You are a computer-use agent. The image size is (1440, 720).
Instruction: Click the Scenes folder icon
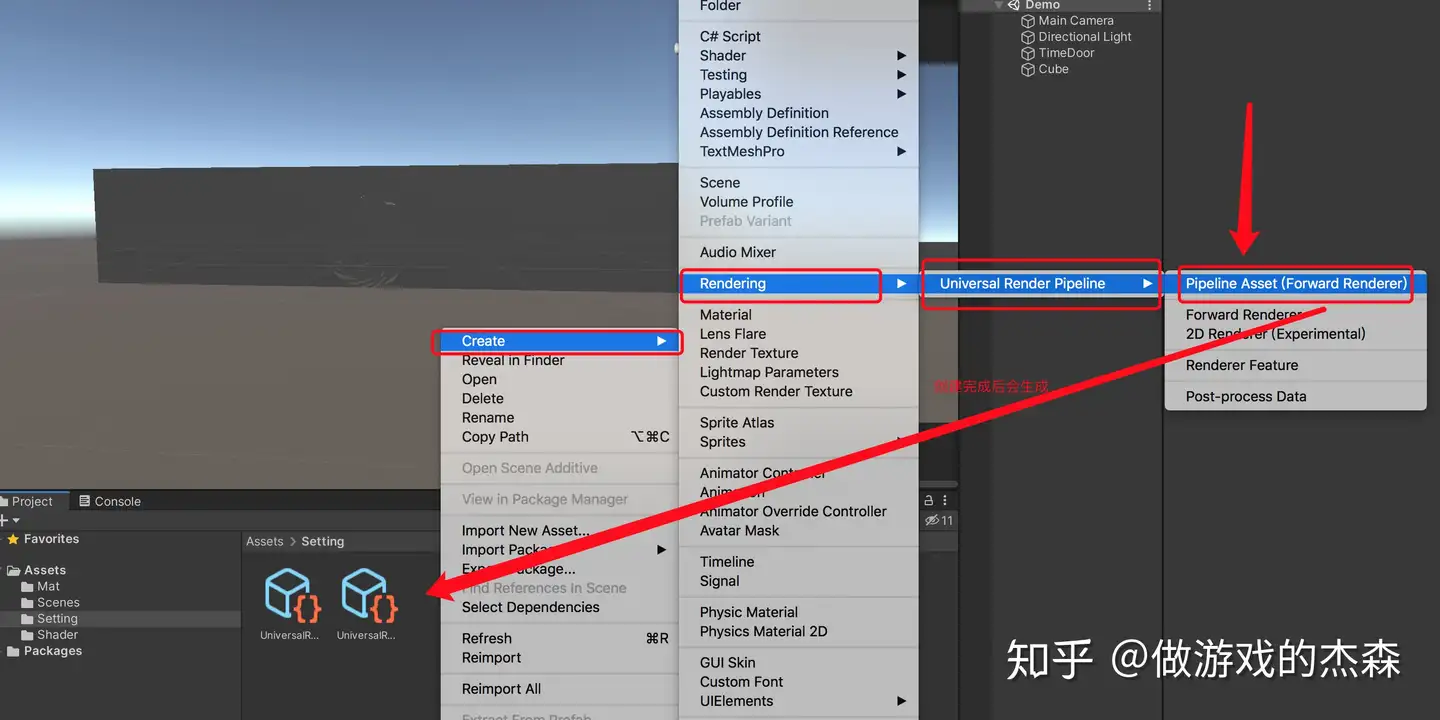(x=28, y=603)
